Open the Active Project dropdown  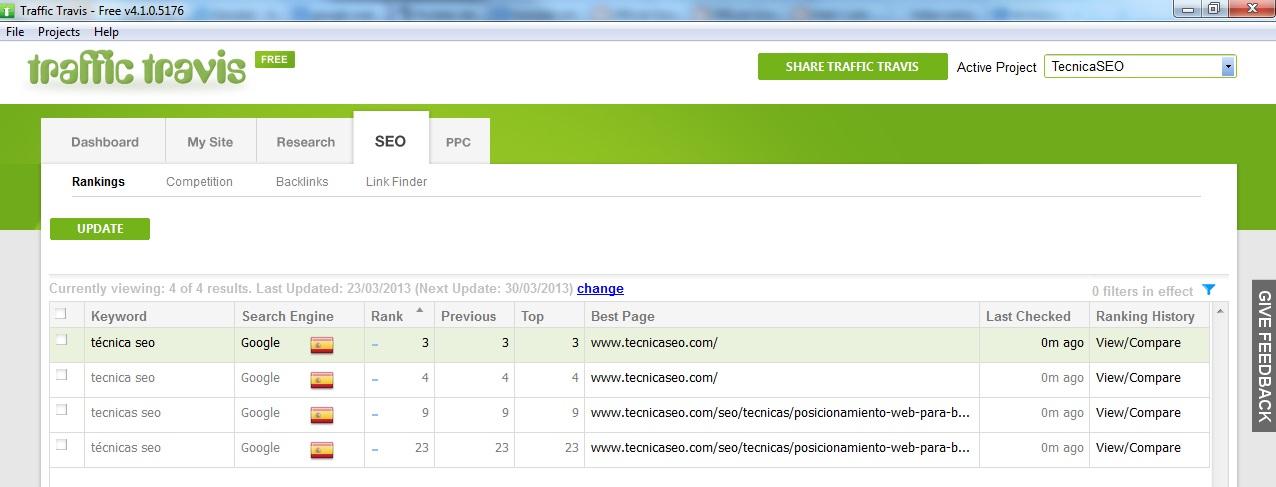1227,67
